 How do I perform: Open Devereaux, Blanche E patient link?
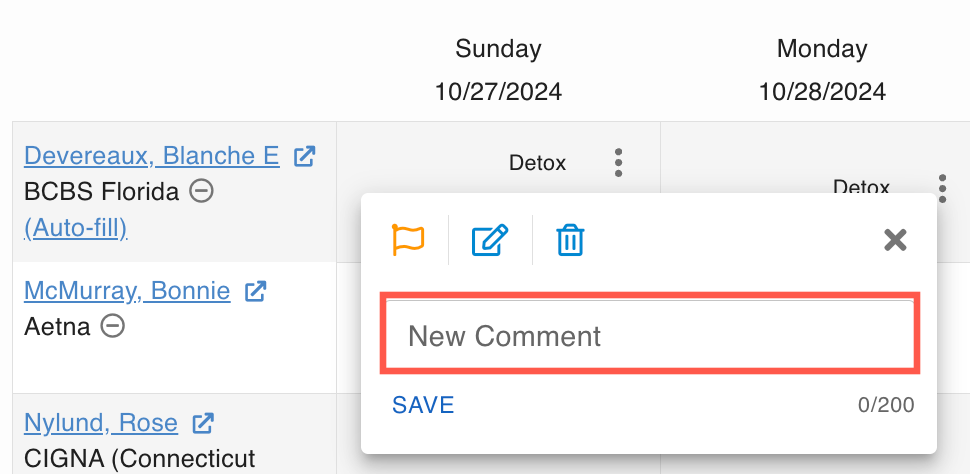pyautogui.click(x=152, y=156)
